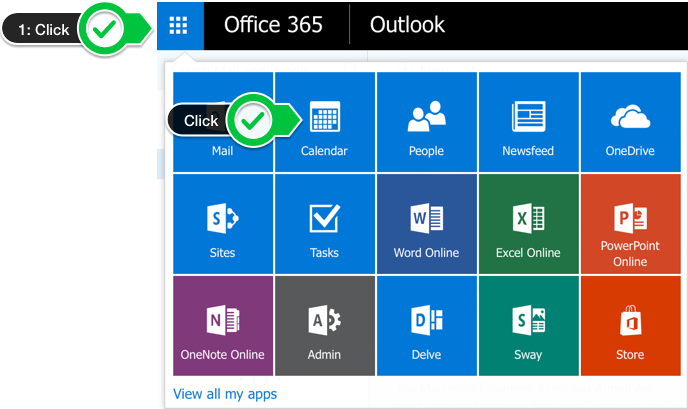
Task: Open the People app tile
Action: tap(426, 122)
